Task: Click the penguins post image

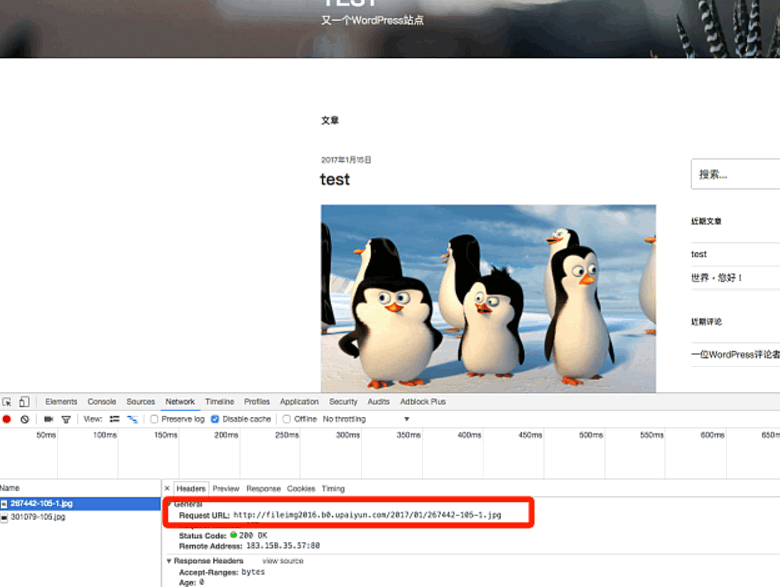Action: pos(488,298)
